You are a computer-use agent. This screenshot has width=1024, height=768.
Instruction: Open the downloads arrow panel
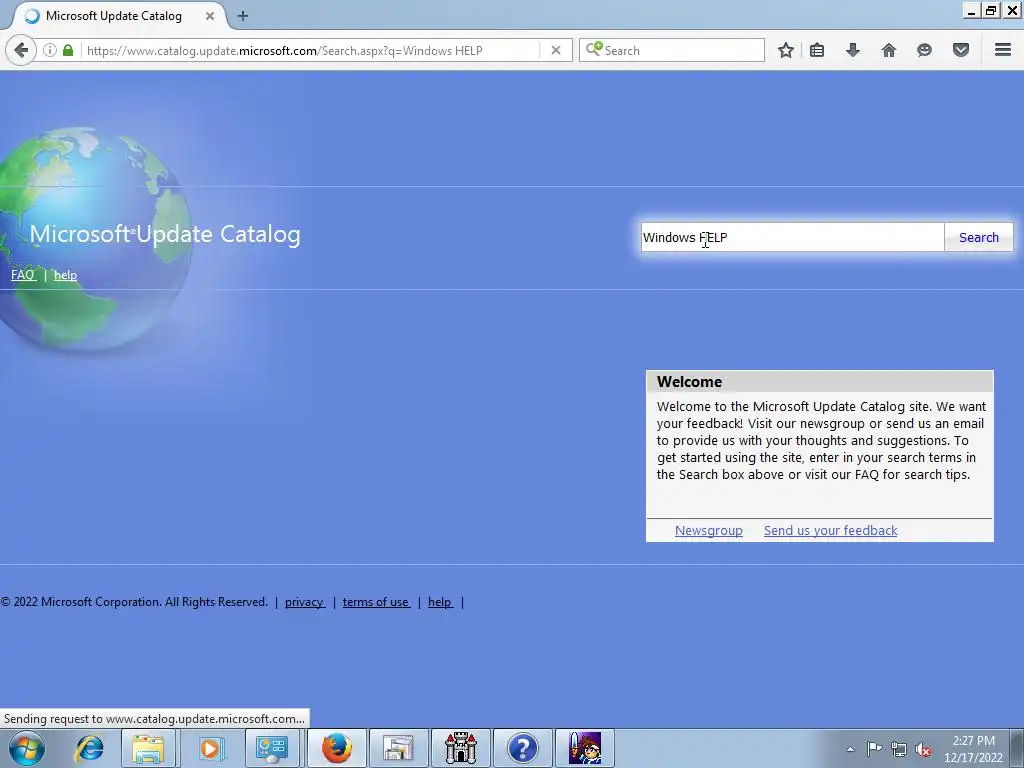pos(852,50)
